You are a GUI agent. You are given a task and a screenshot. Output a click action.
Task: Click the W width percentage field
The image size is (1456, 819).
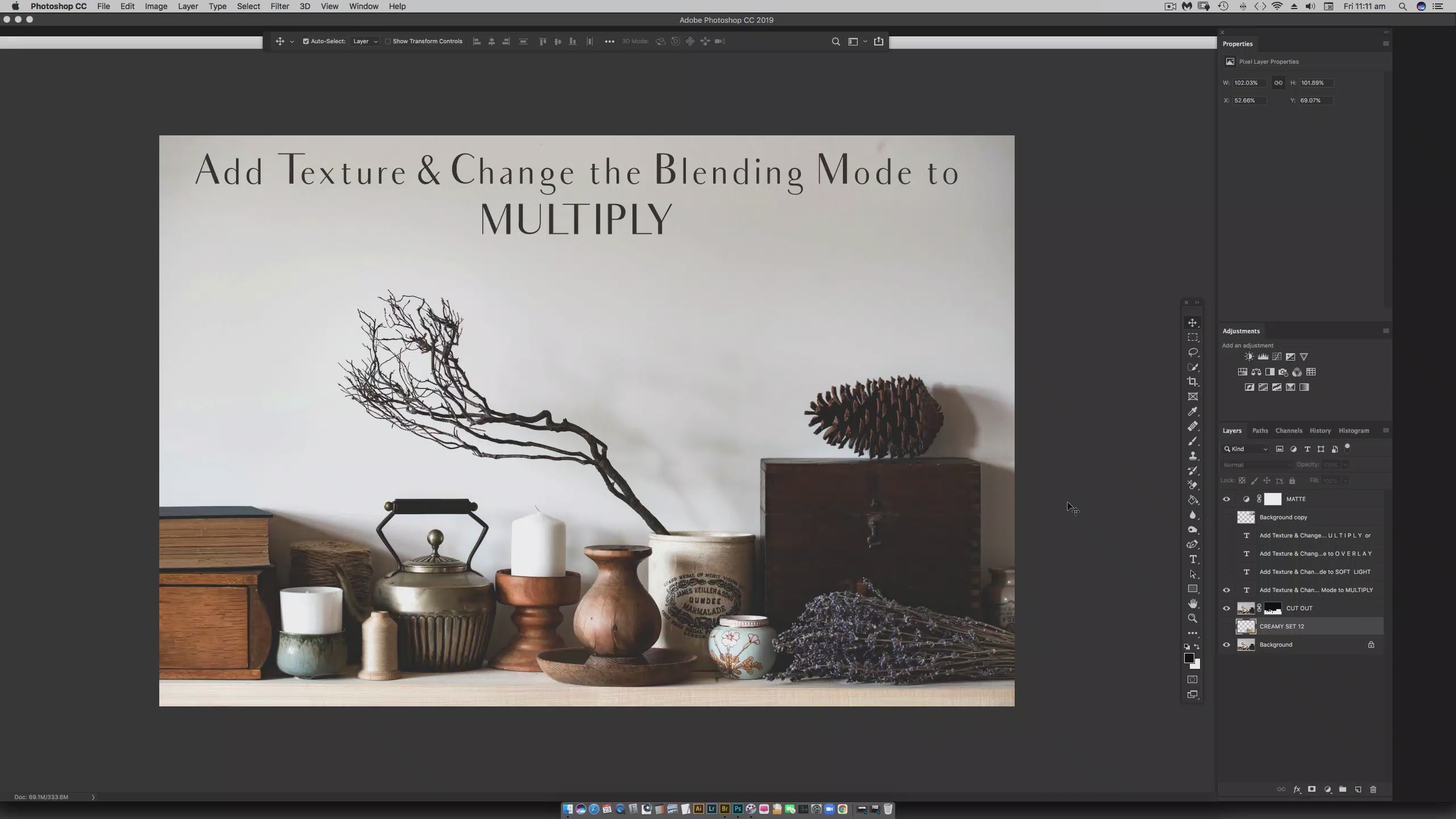tap(1248, 82)
